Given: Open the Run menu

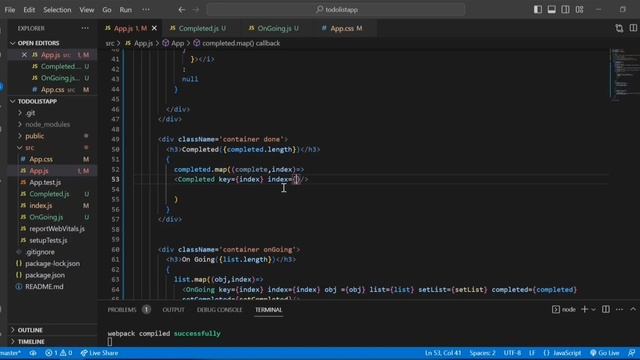Looking at the screenshot, I should click(126, 9).
